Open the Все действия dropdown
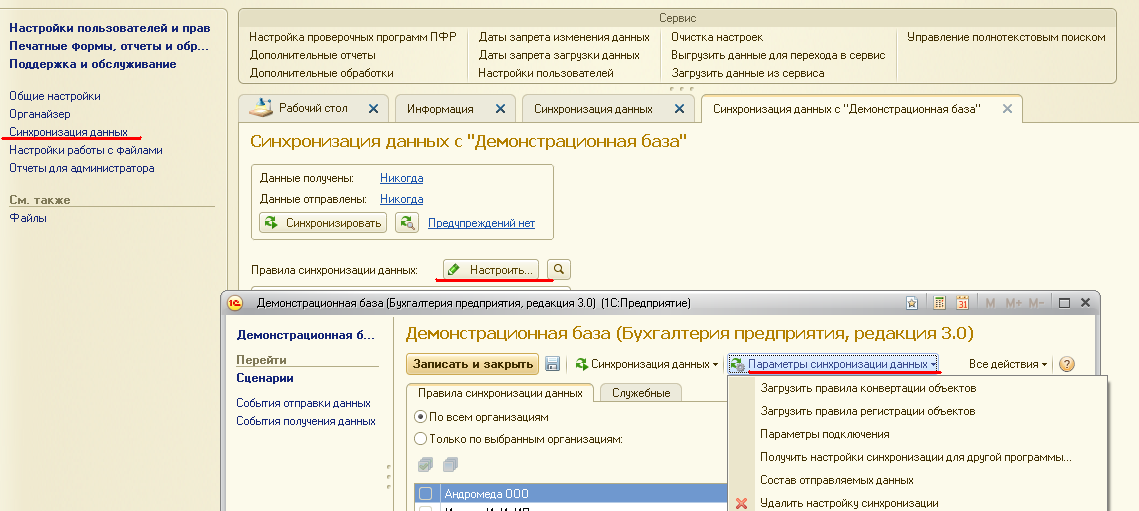 [1008, 363]
